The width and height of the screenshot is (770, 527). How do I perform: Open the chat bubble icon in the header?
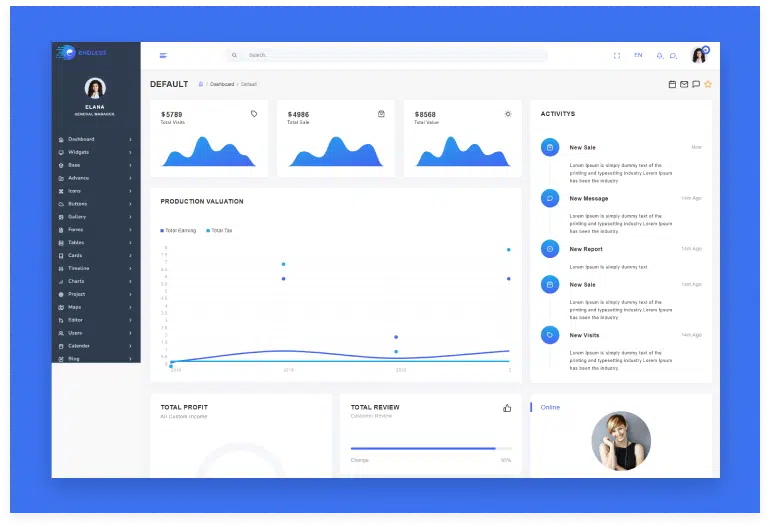(673, 55)
